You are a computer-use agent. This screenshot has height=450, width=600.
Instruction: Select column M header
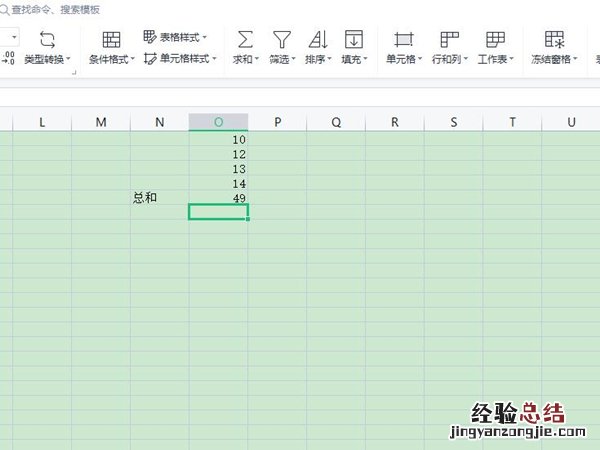click(101, 122)
